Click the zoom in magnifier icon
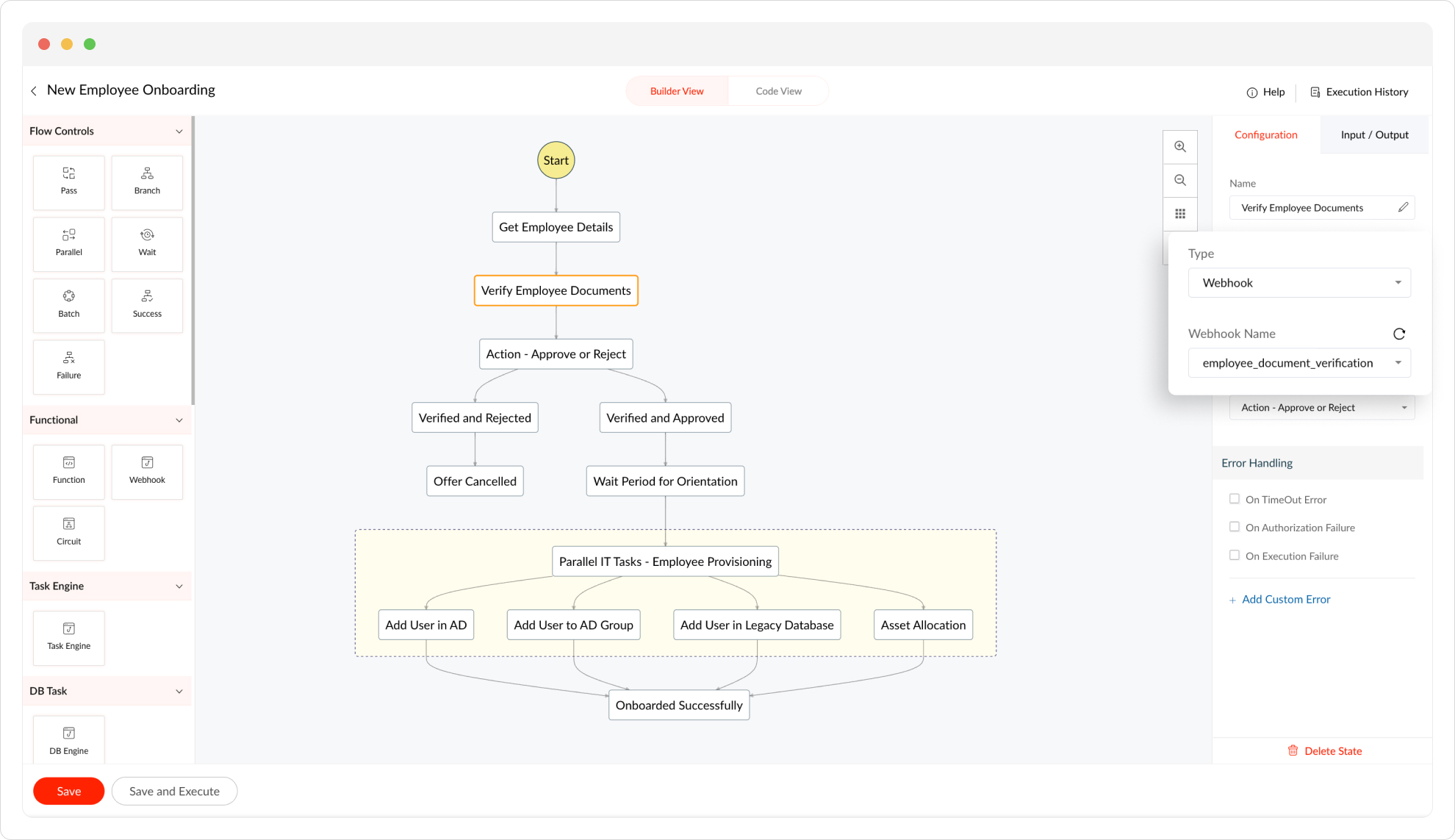 (x=1180, y=147)
